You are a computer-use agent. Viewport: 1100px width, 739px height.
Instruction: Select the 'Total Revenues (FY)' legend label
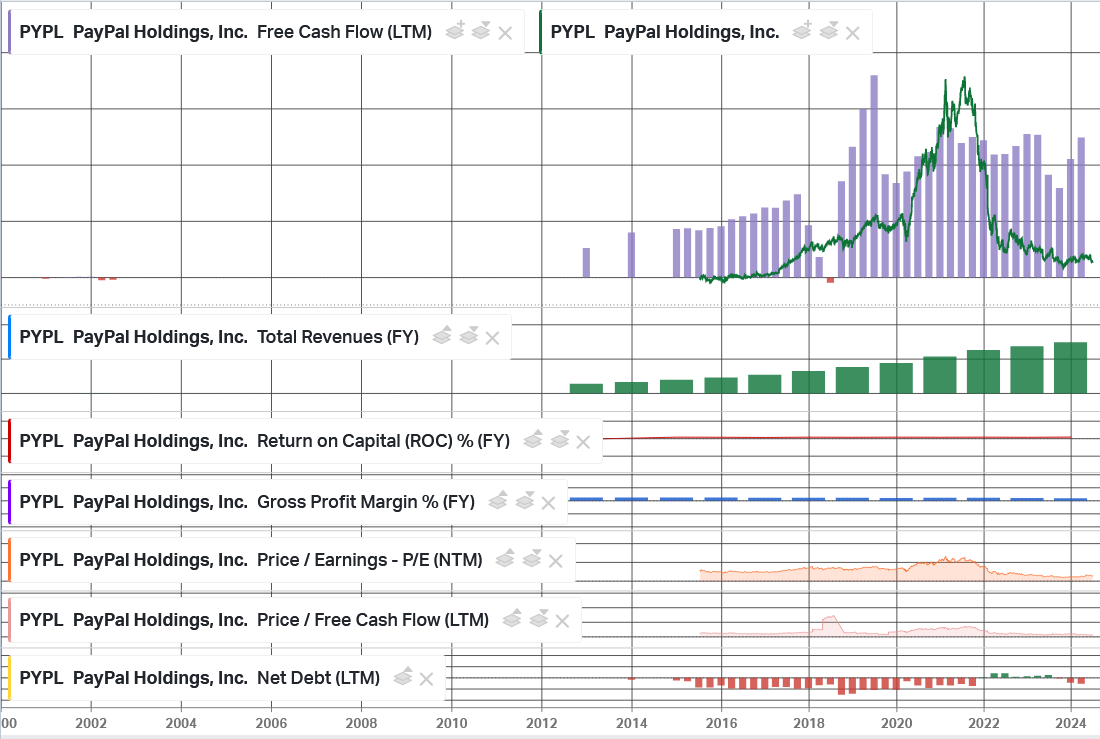click(338, 338)
